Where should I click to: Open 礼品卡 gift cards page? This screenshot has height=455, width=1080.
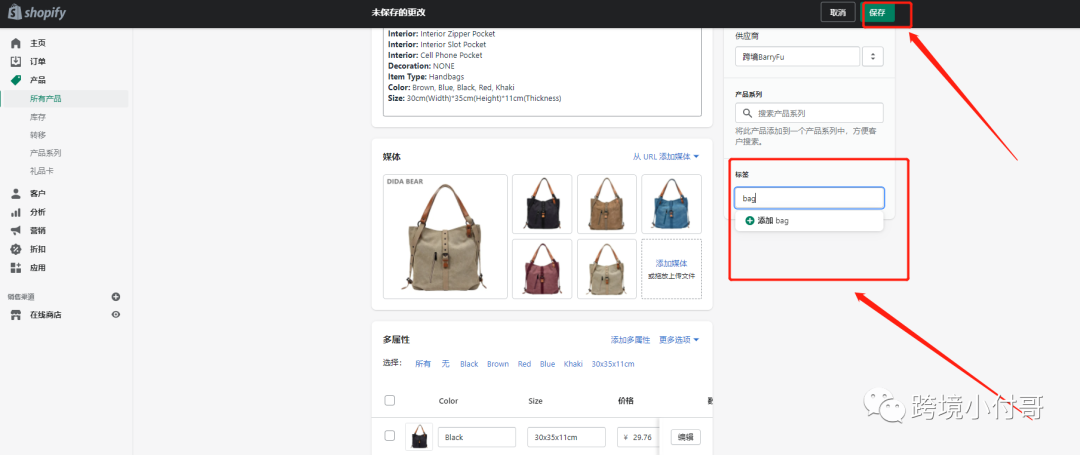[41, 171]
